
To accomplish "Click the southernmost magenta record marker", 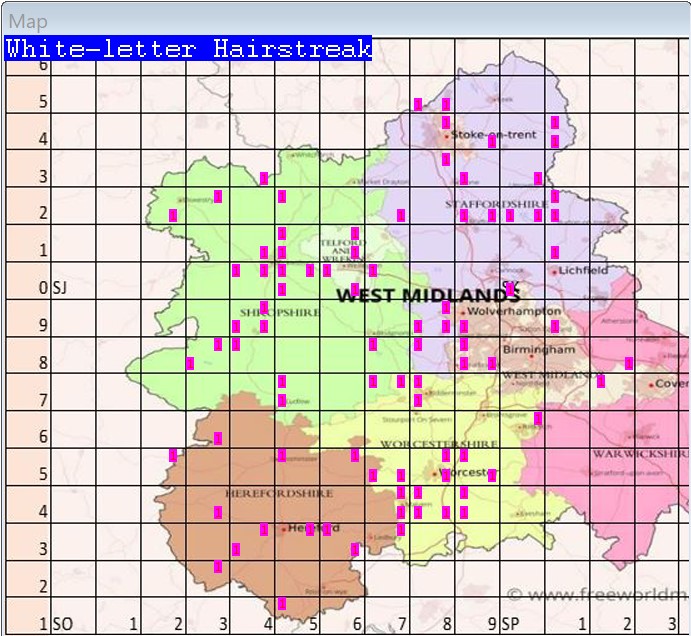I will [x=282, y=604].
